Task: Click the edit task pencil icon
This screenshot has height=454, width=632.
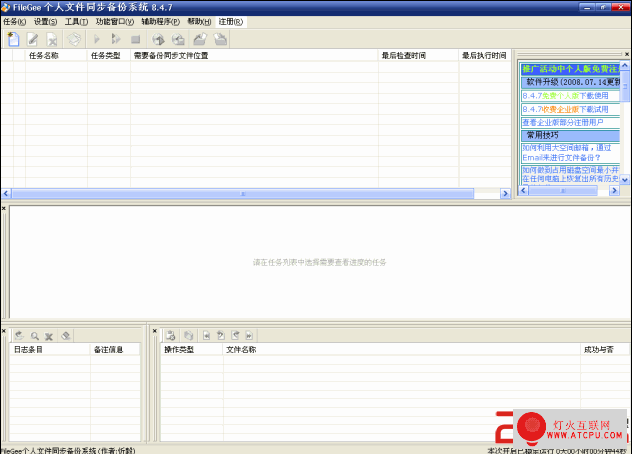Action: pyautogui.click(x=33, y=39)
